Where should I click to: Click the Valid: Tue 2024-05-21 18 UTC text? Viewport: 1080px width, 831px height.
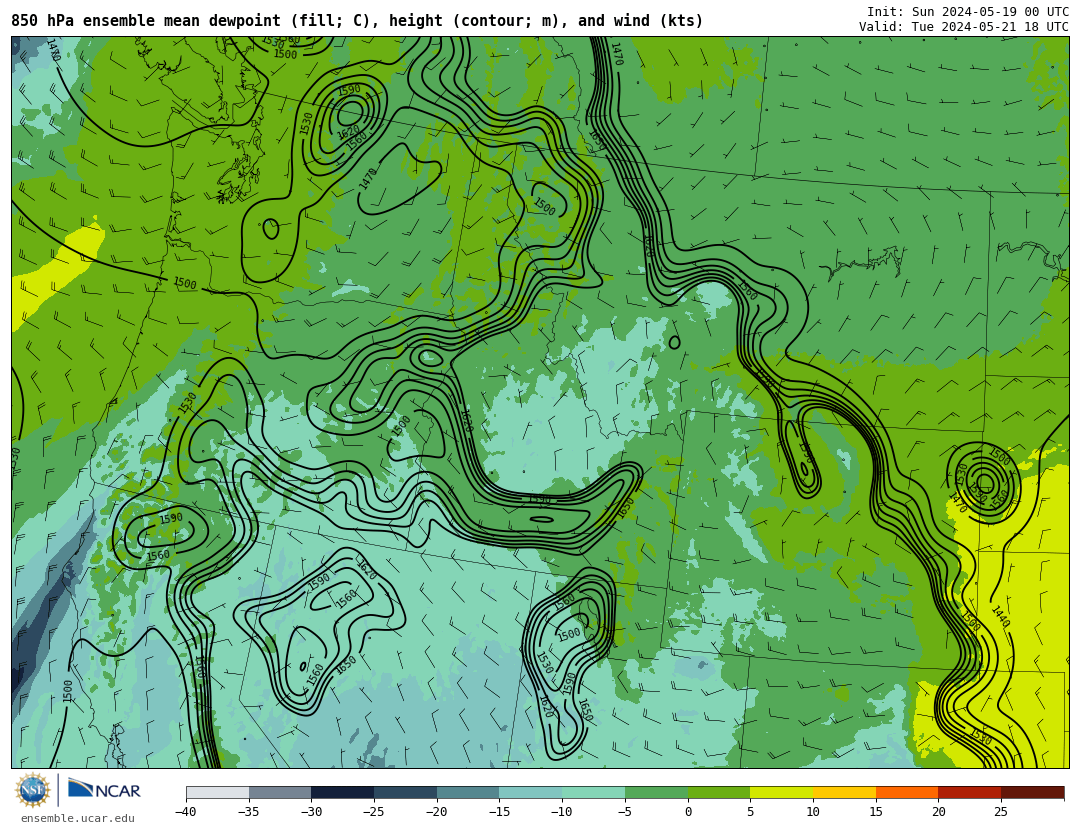[x=964, y=27]
